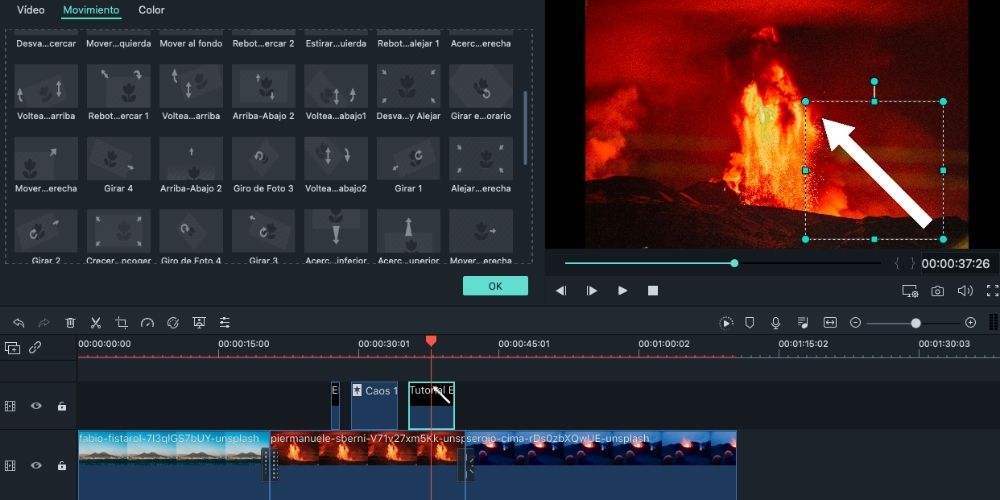1000x500 pixels.
Task: Adjust the timeline zoom slider
Action: [916, 323]
